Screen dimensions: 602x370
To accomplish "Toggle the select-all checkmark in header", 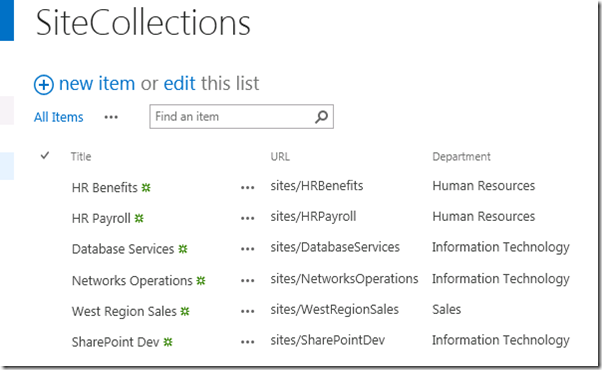I will coord(45,155).
